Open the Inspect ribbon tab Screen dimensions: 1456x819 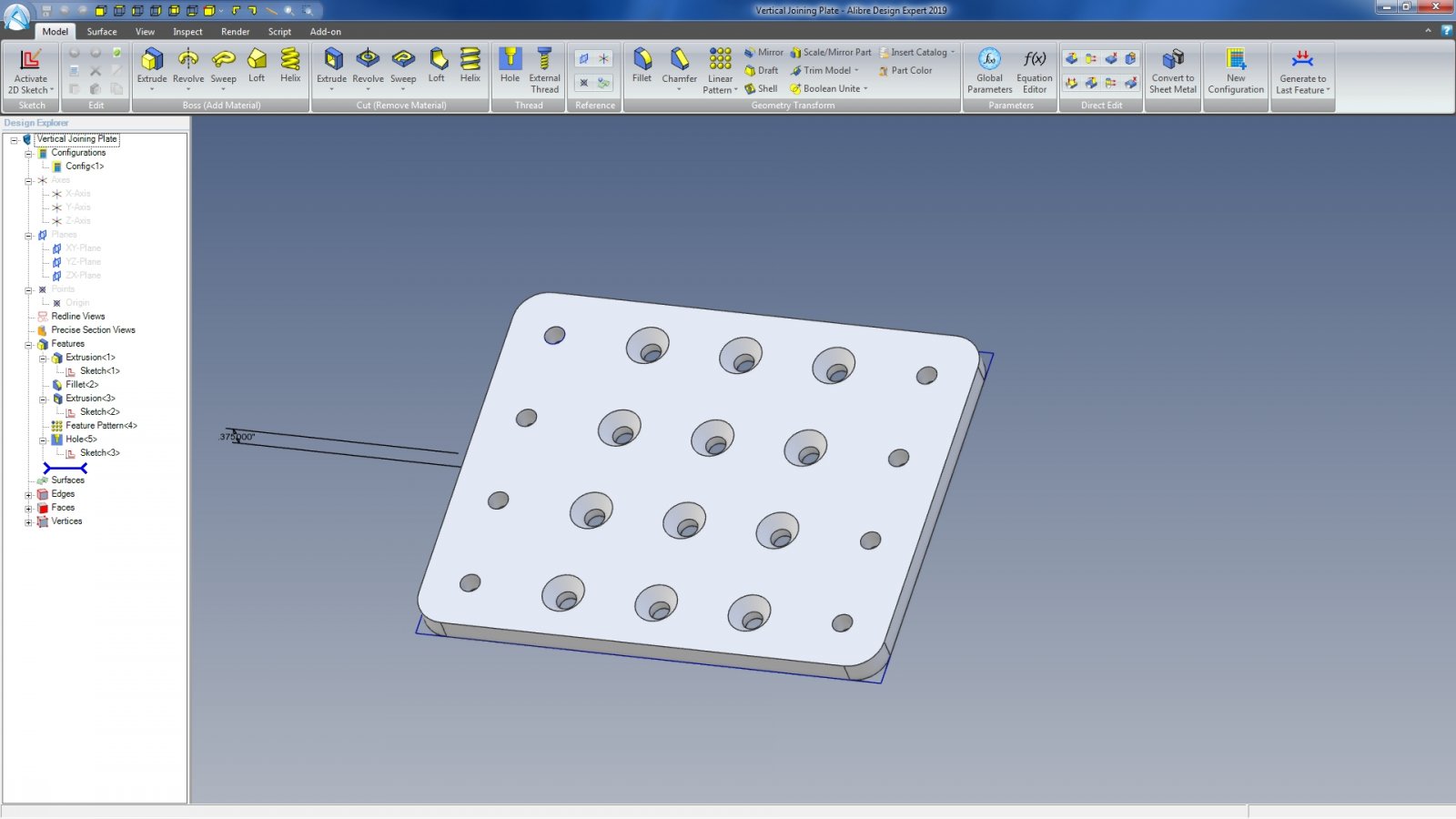coord(187,32)
